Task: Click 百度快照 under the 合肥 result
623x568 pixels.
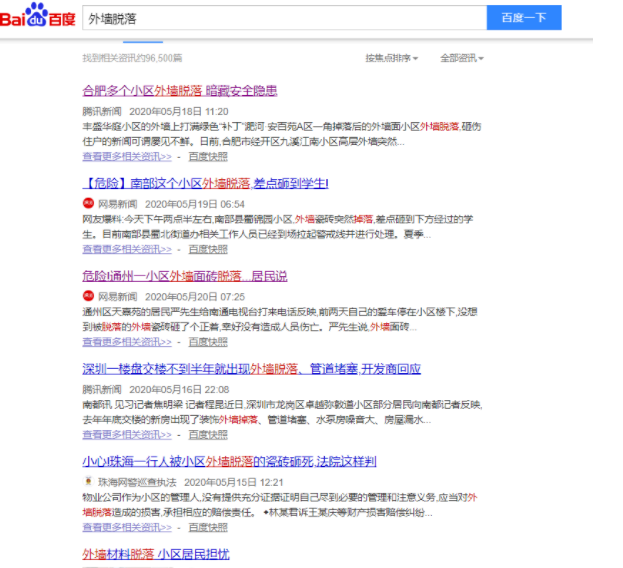Action: click(208, 156)
